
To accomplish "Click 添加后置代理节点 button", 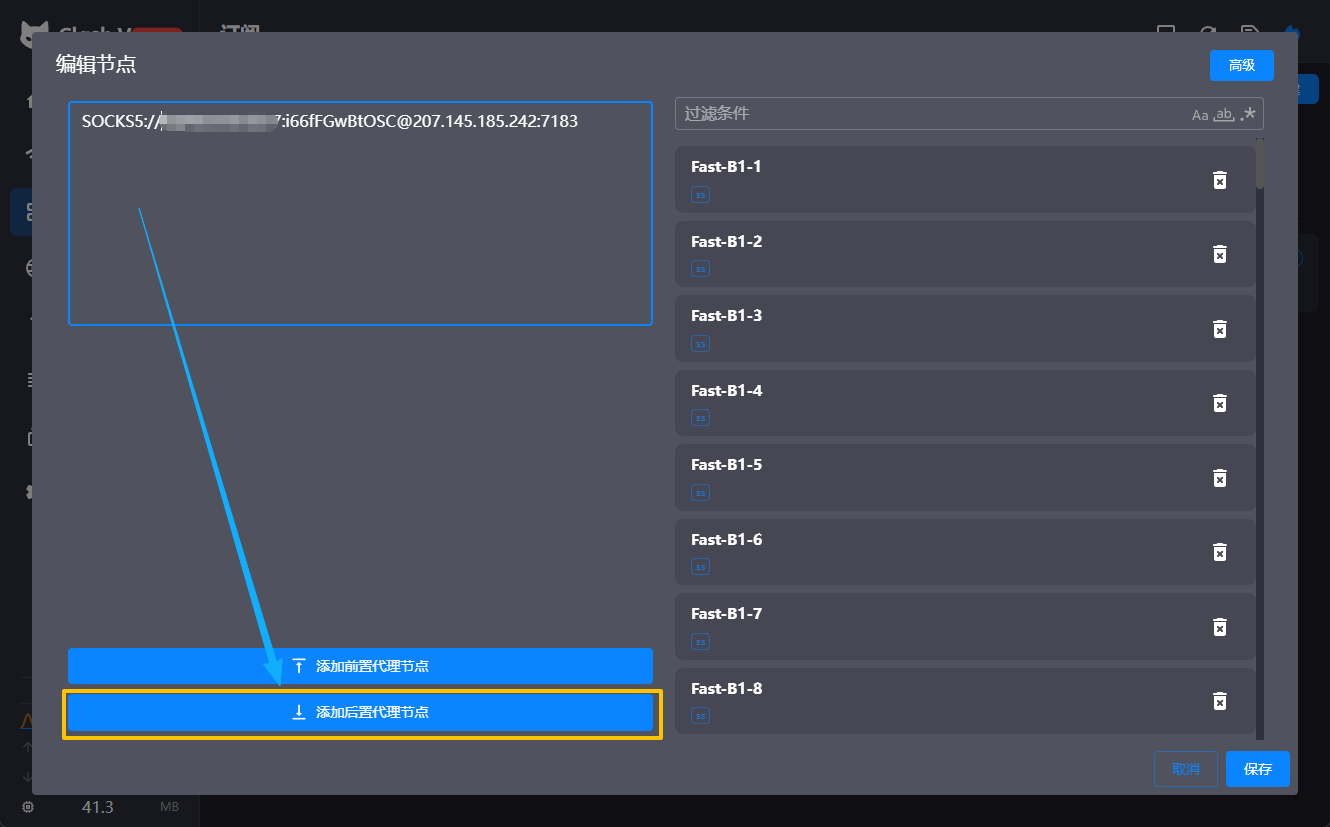I will point(360,713).
